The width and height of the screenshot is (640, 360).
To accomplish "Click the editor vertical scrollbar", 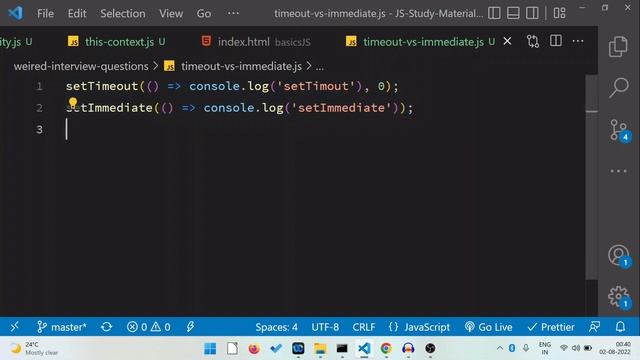I will 591,178.
